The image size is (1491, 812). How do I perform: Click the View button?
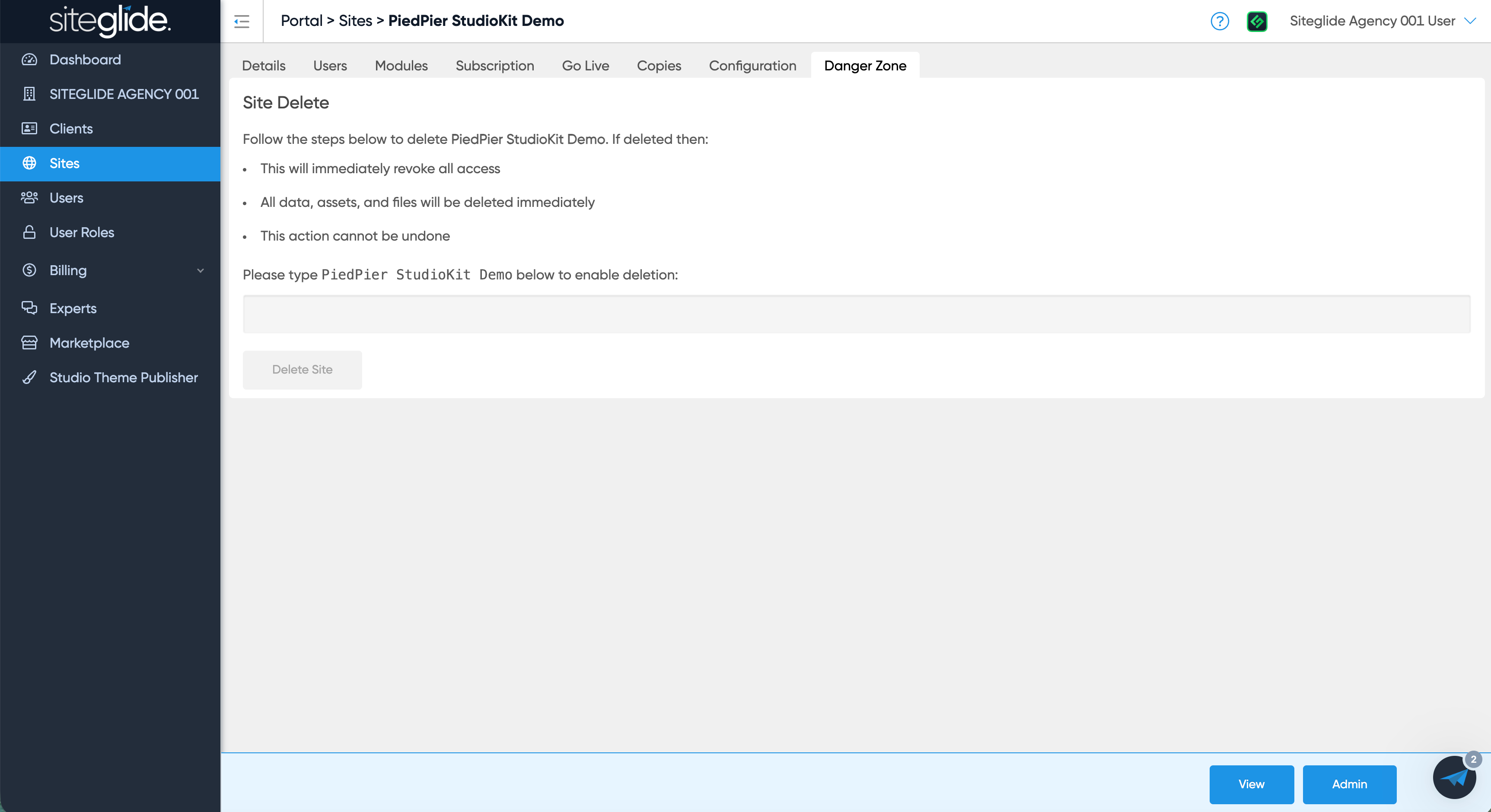point(1252,784)
